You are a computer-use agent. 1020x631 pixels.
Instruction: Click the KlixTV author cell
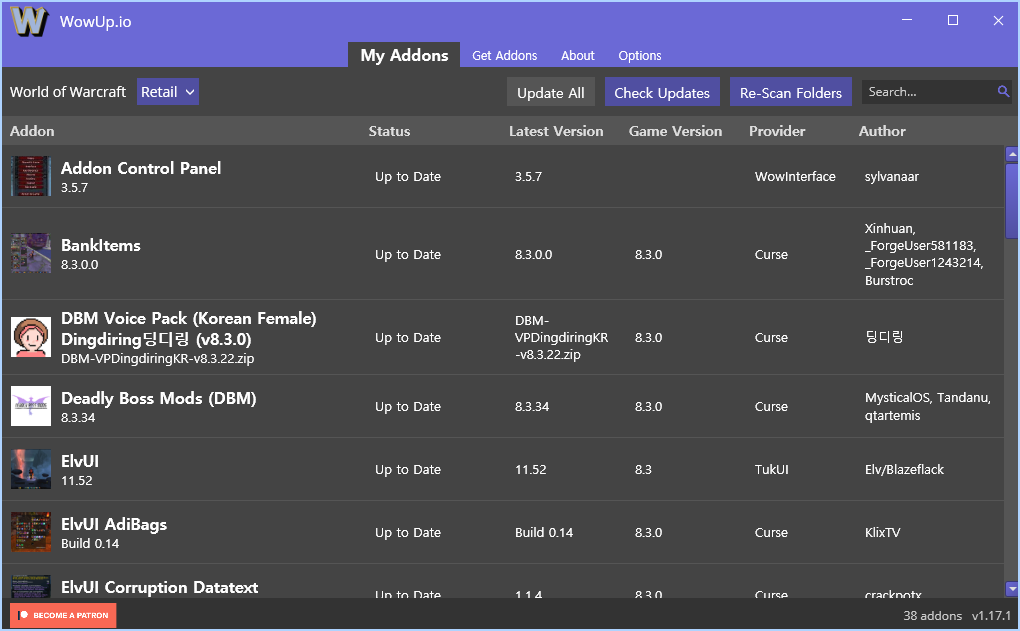tap(882, 532)
